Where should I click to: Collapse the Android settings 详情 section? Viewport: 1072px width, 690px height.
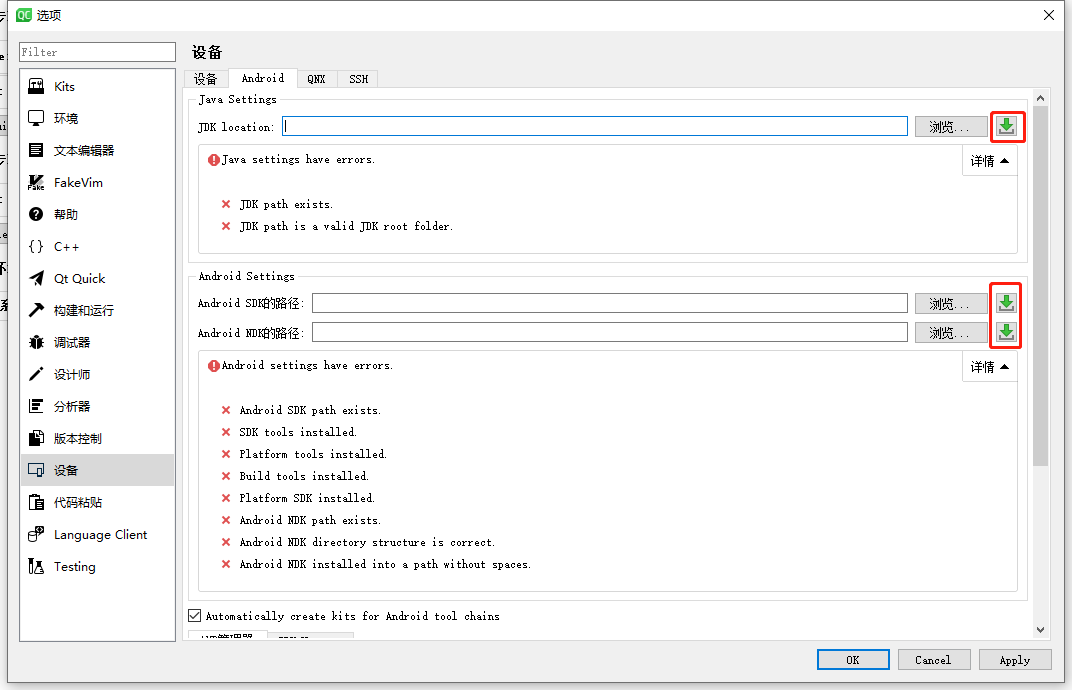(x=989, y=367)
